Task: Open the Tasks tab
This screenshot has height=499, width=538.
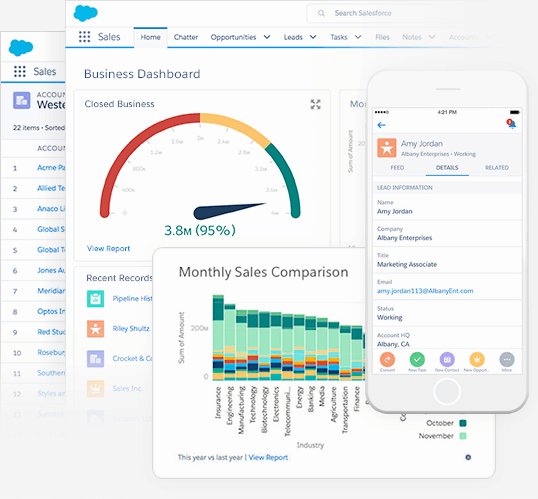Action: click(339, 37)
